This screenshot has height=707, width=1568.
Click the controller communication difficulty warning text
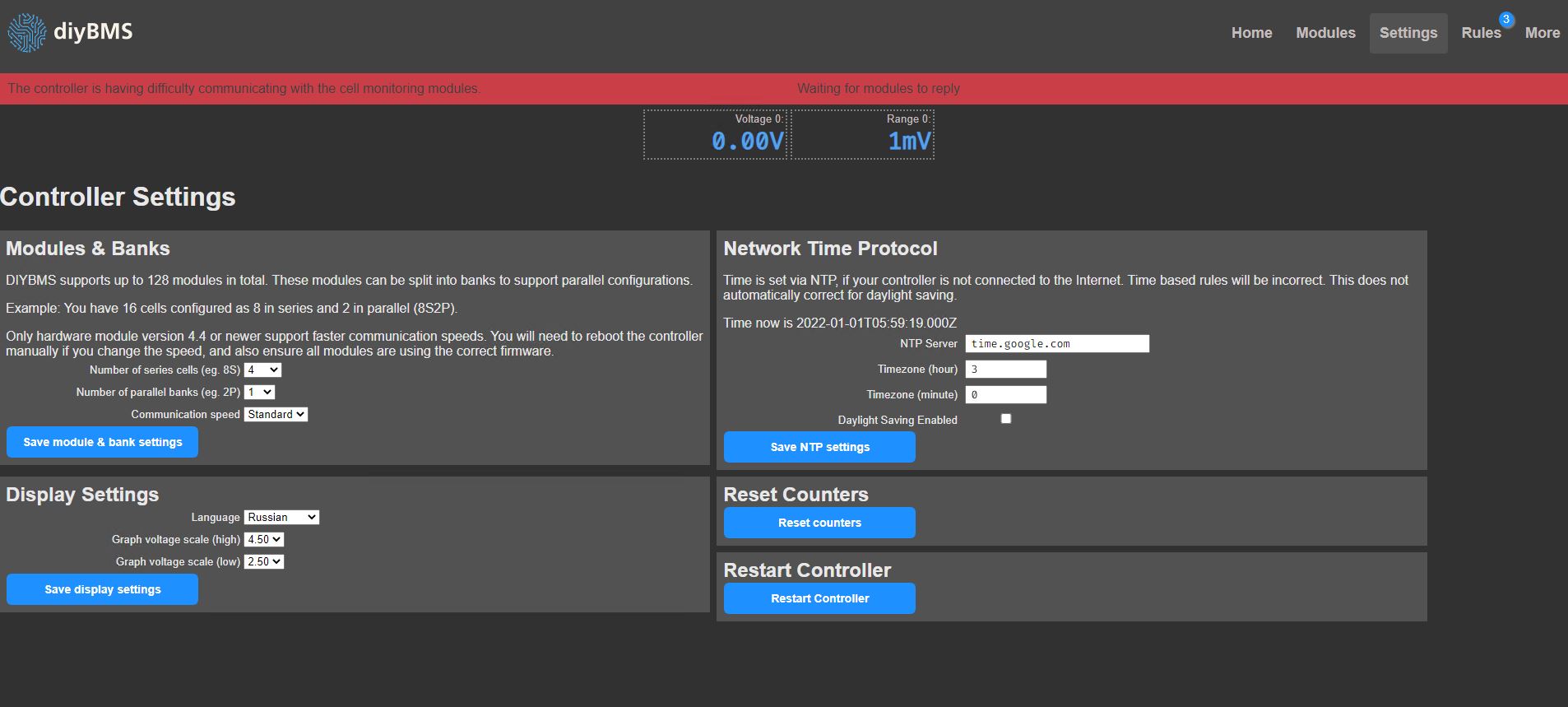244,89
